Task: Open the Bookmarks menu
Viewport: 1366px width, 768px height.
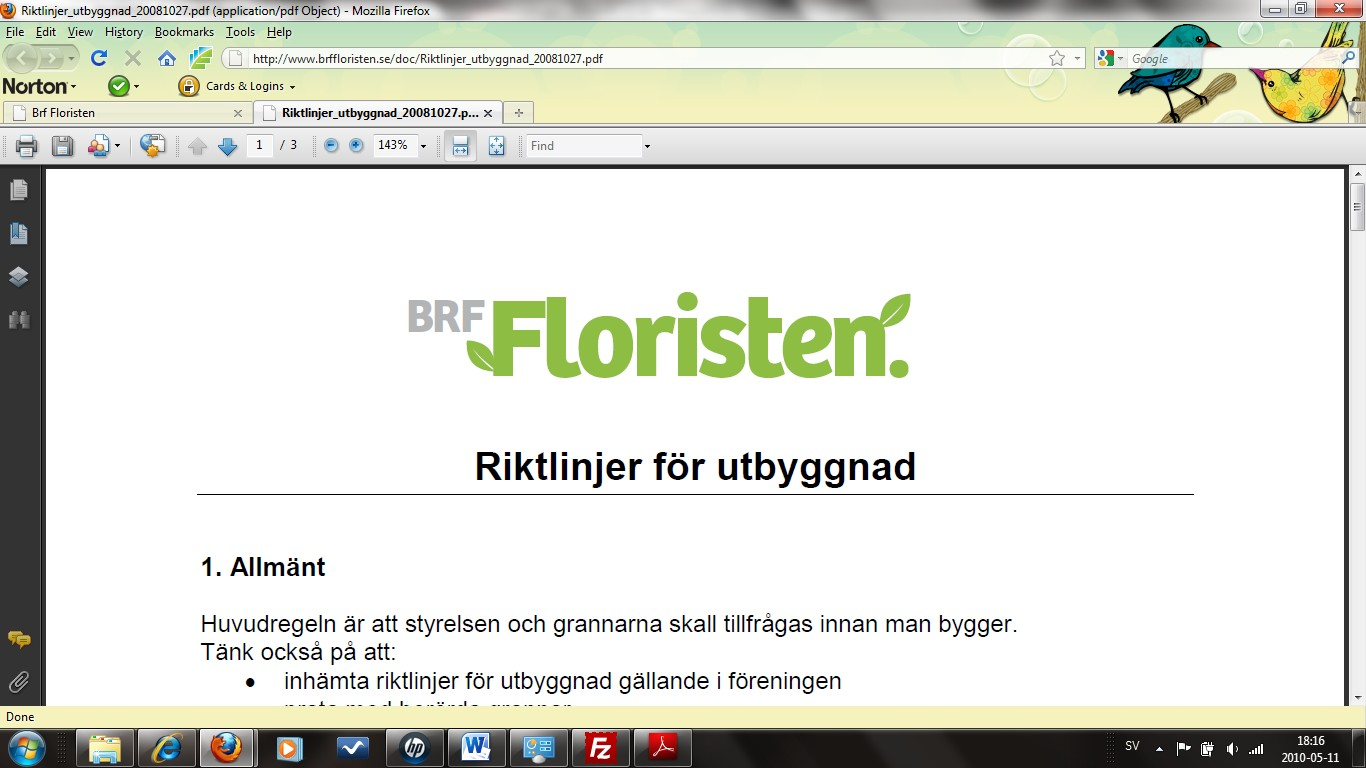Action: coord(184,32)
